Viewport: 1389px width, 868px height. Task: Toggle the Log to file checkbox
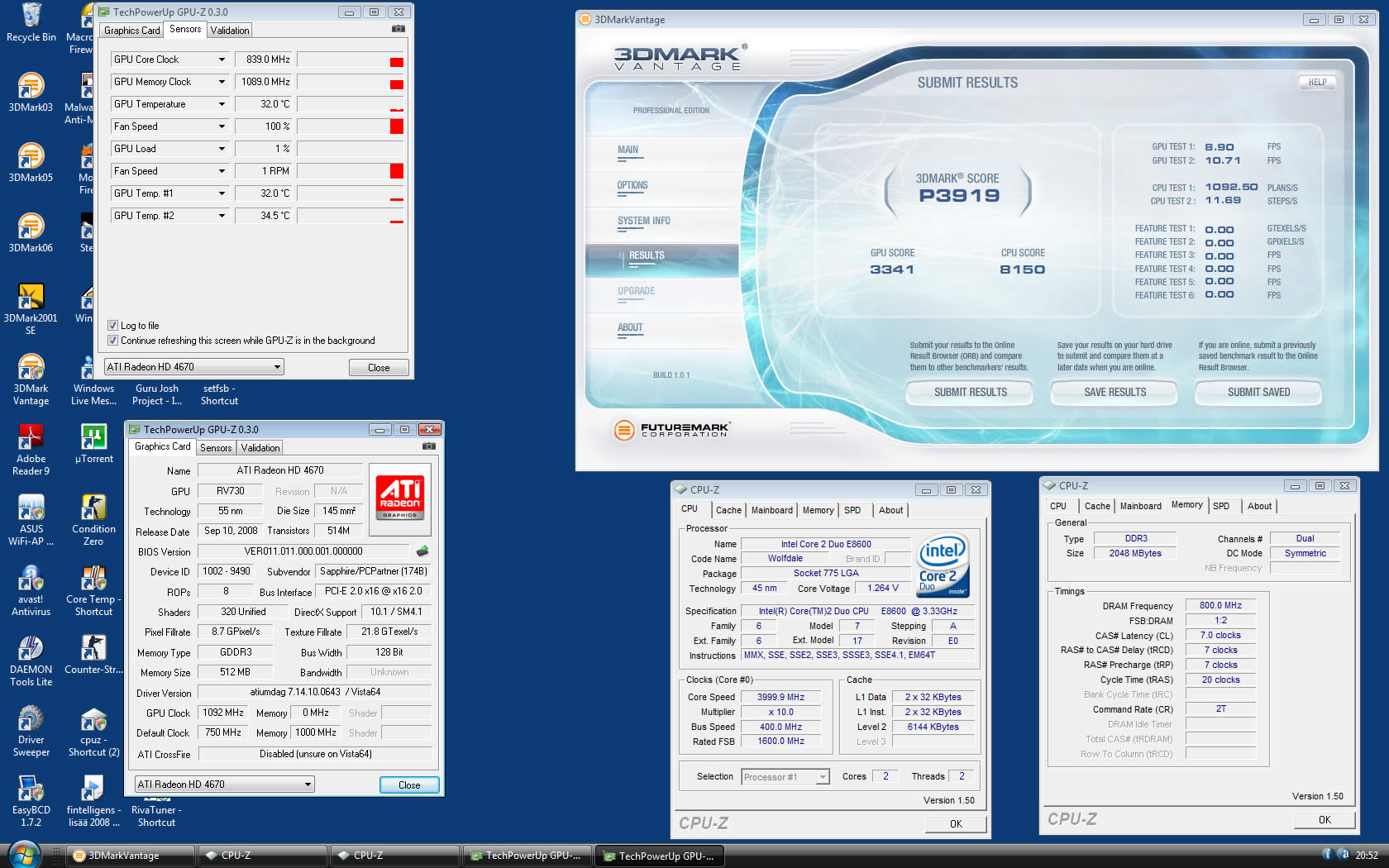[112, 326]
